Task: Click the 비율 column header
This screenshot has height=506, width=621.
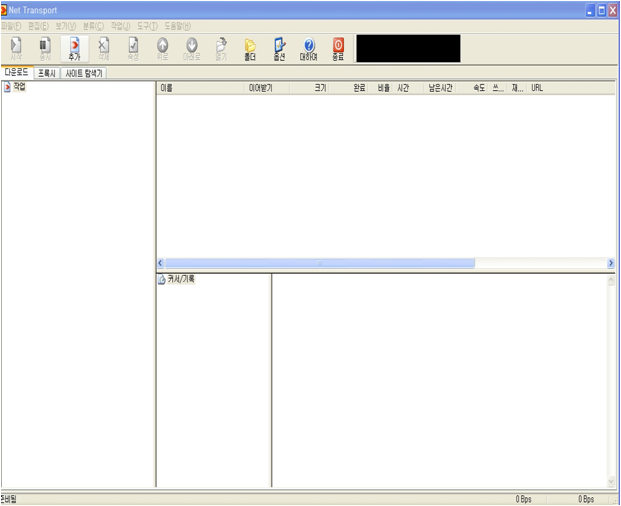Action: coord(381,88)
